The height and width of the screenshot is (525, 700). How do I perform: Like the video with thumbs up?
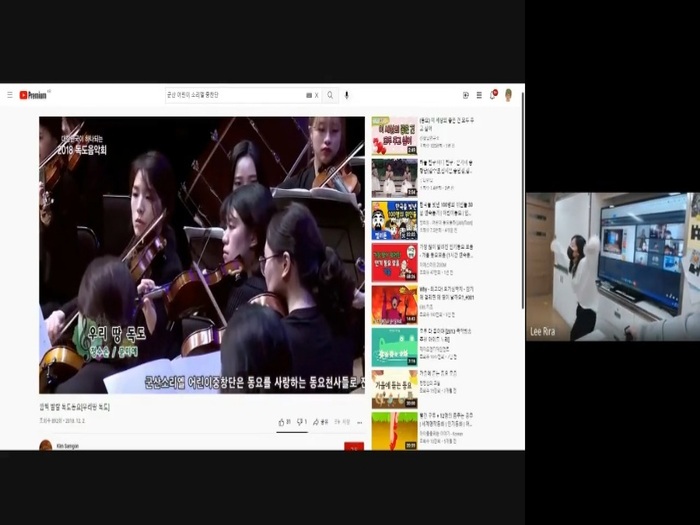click(284, 422)
